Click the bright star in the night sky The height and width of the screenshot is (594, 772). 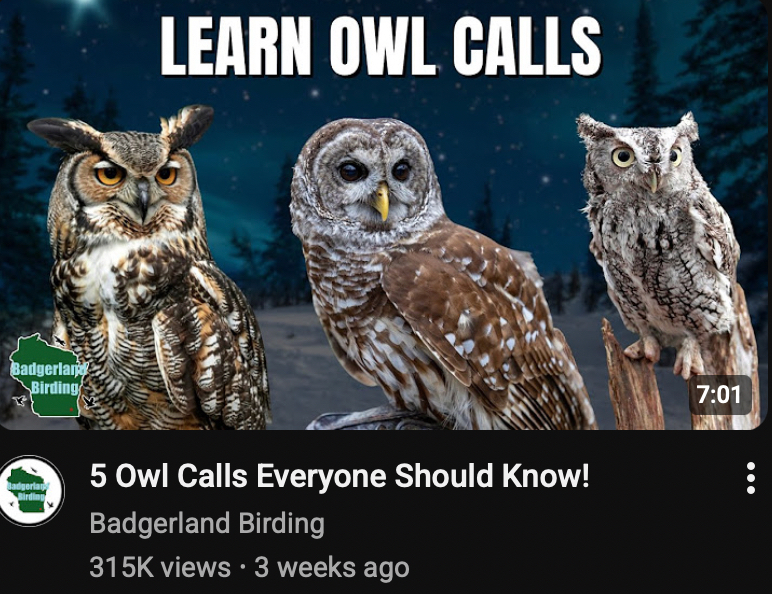point(86,5)
